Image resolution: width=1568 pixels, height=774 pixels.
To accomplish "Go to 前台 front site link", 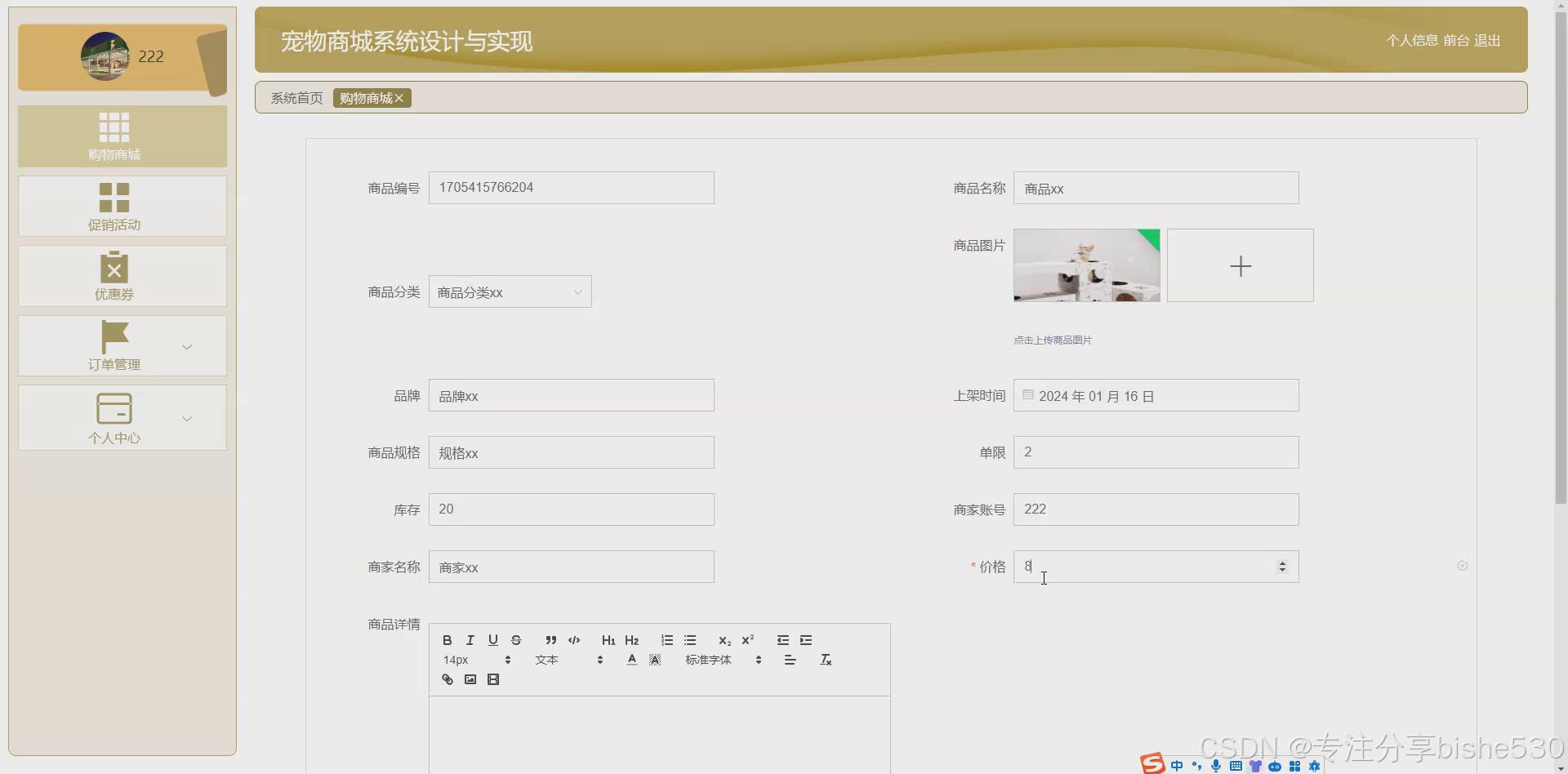I will tap(1456, 40).
